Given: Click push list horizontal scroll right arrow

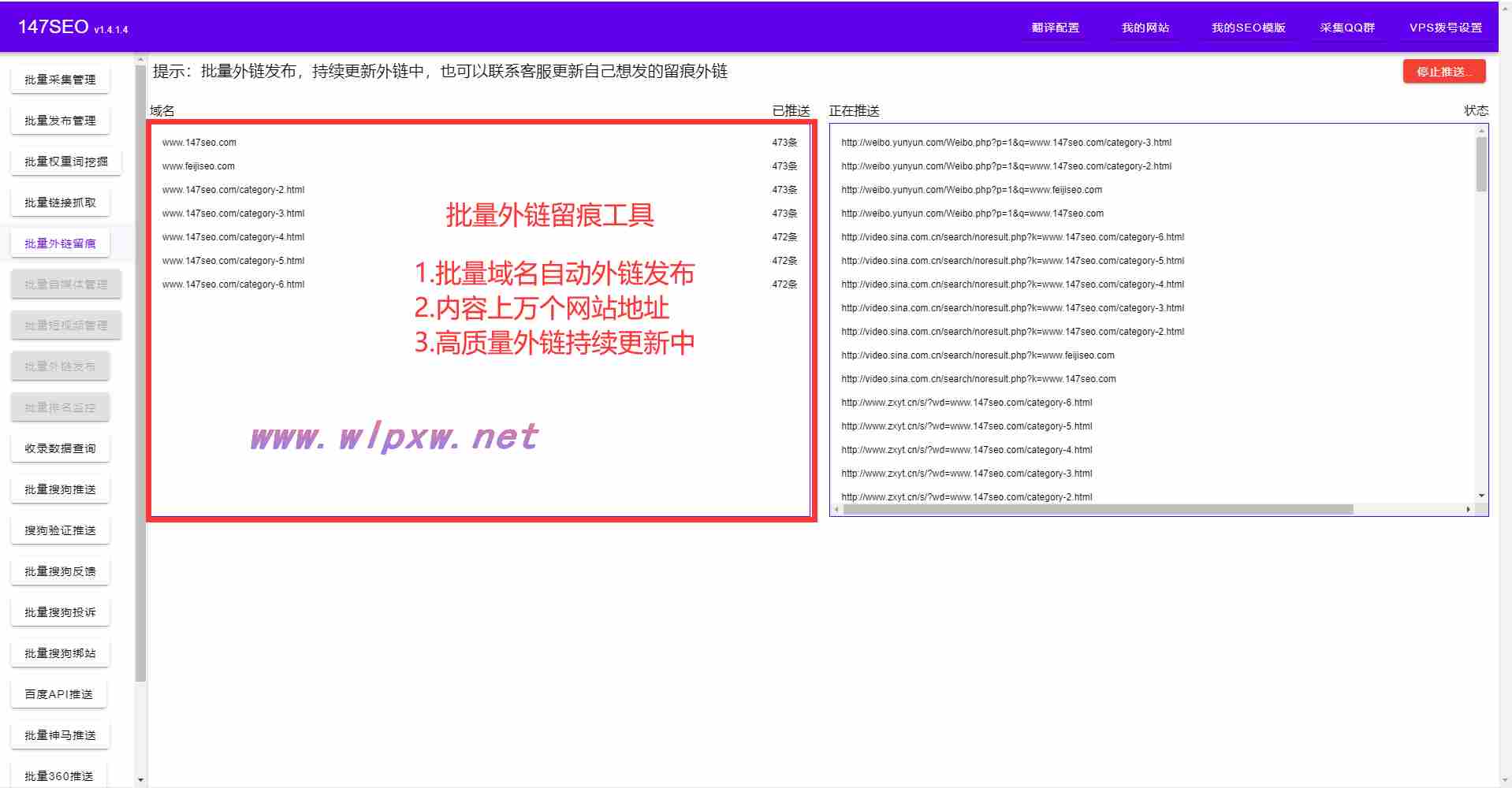Looking at the screenshot, I should tap(1468, 510).
